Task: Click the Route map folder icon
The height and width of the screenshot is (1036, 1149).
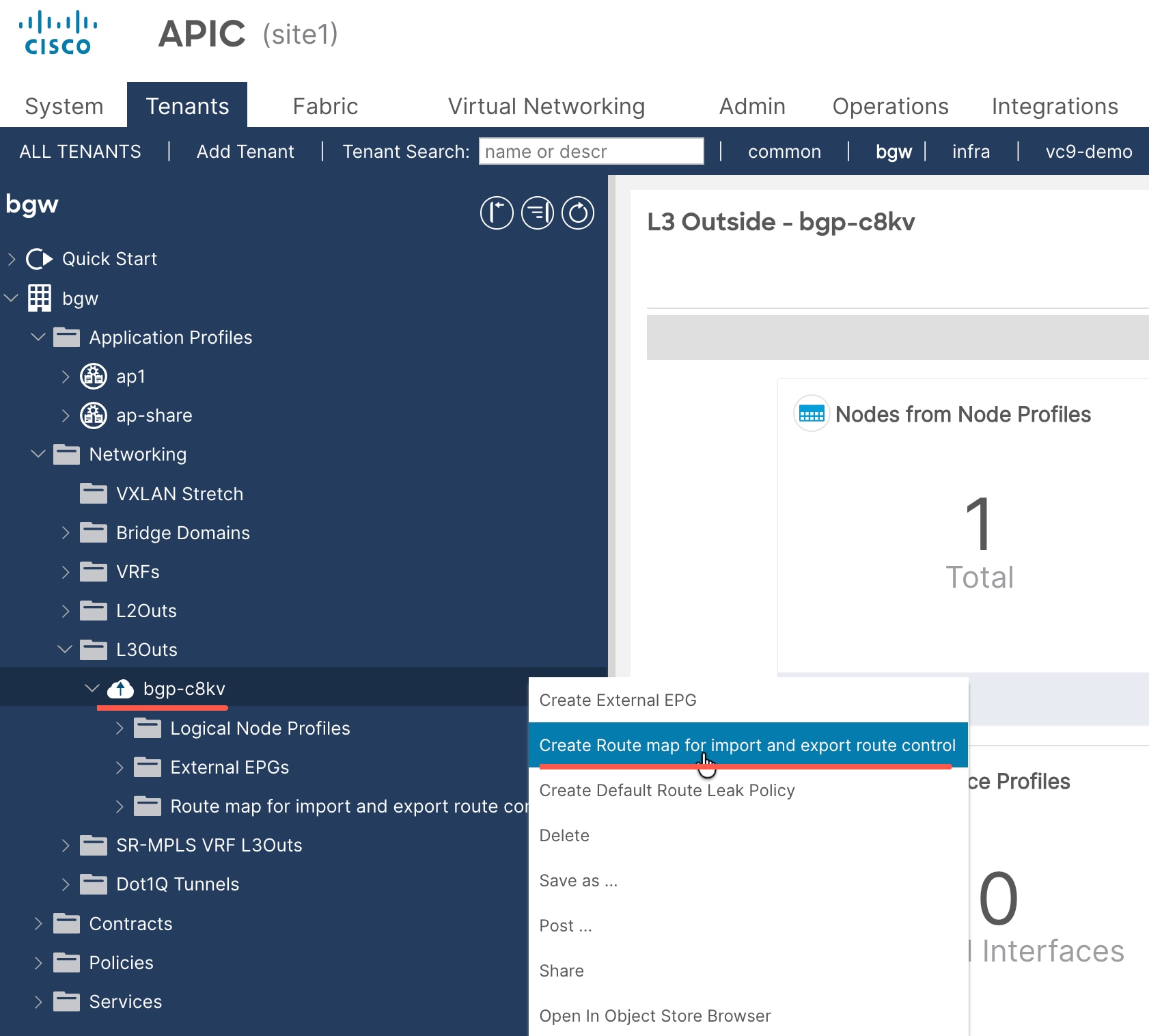Action: pyautogui.click(x=148, y=806)
